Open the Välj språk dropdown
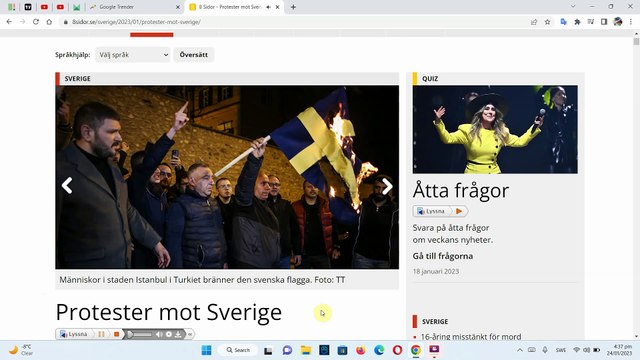 133,55
